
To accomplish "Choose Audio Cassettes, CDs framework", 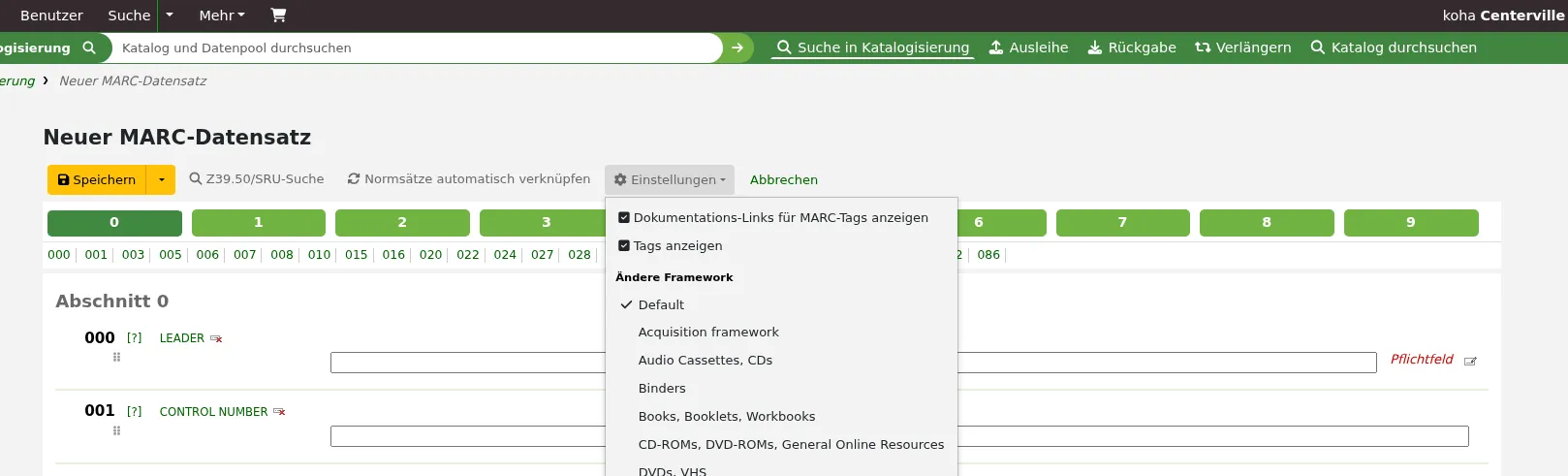I will pos(706,361).
